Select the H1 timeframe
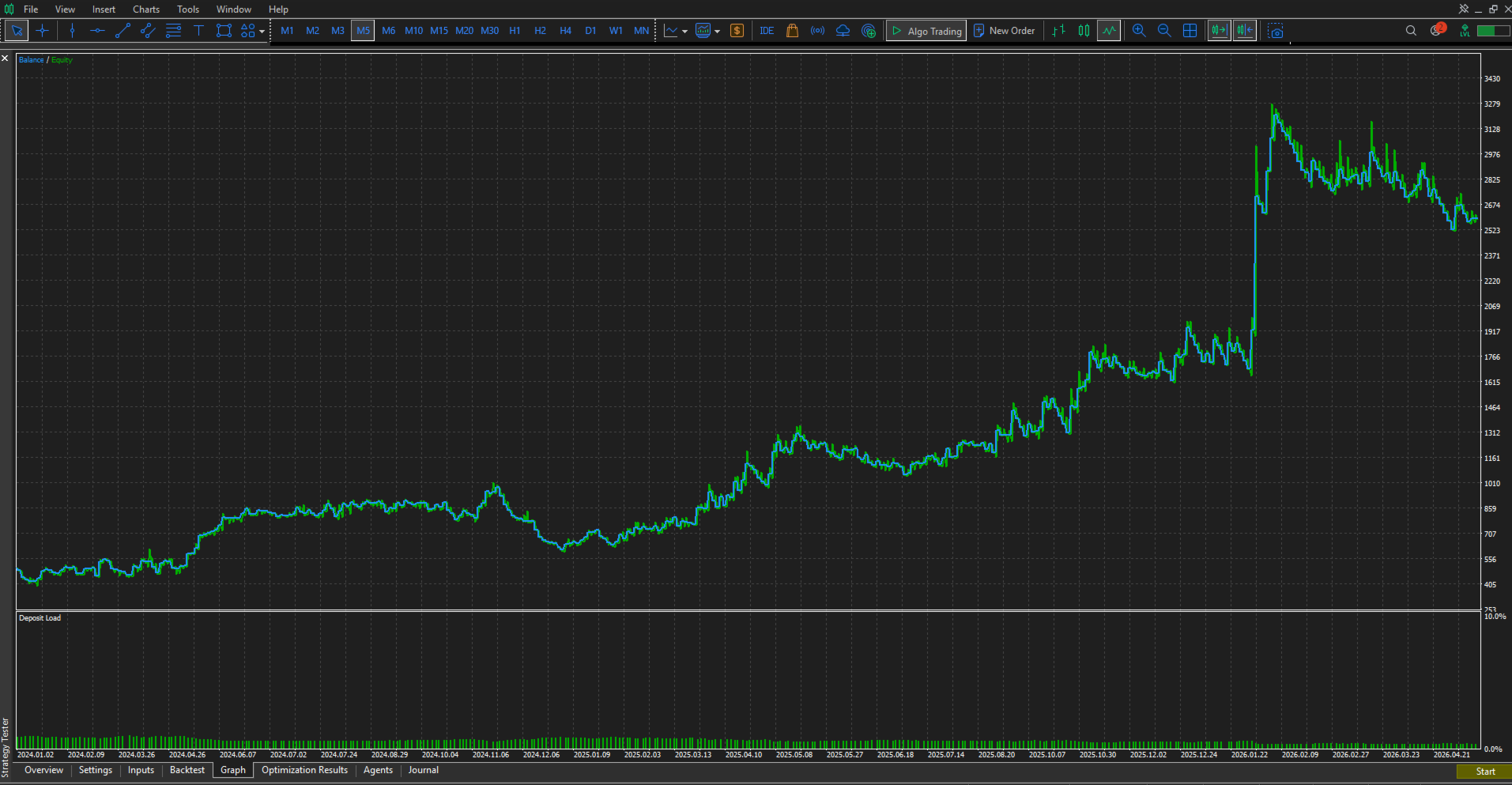1512x785 pixels. click(515, 31)
